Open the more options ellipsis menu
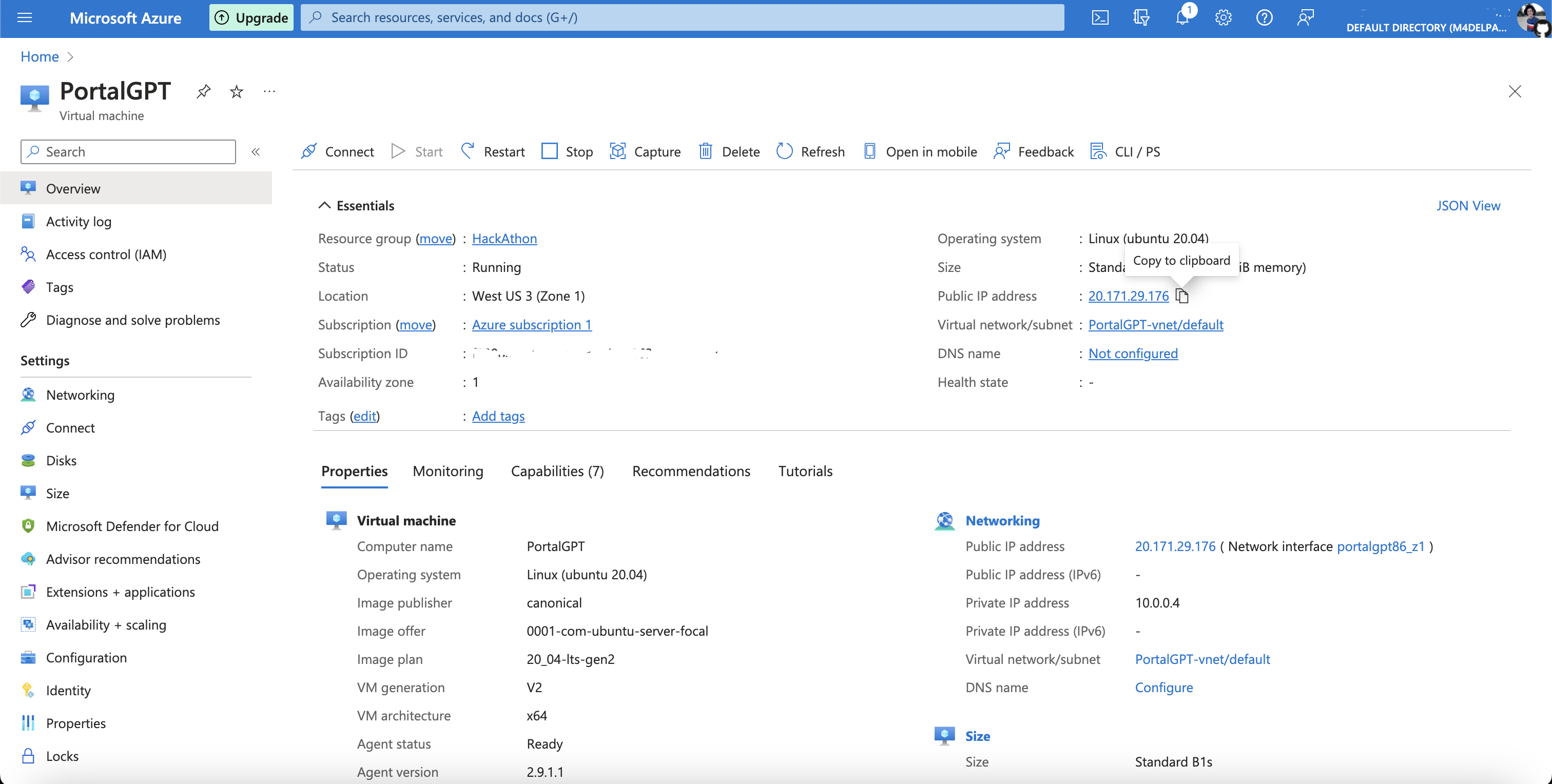This screenshot has width=1552, height=784. click(x=269, y=91)
